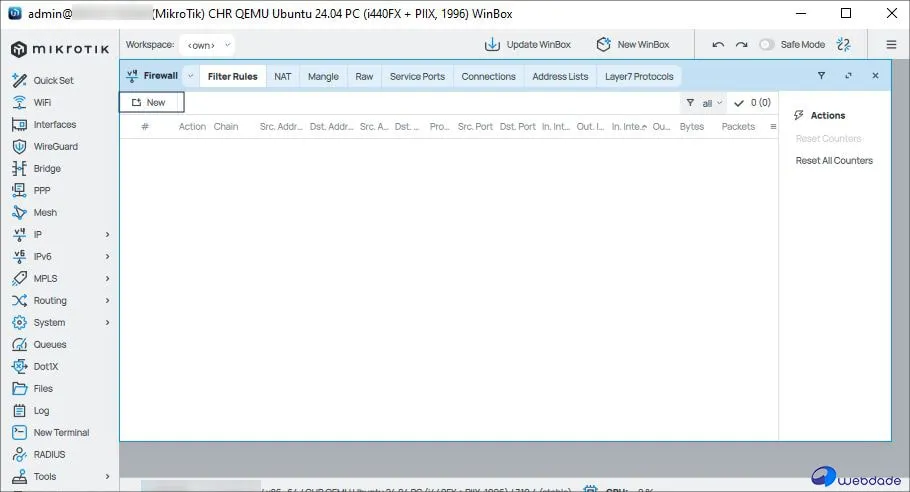Open New Terminal from sidebar

click(60, 433)
